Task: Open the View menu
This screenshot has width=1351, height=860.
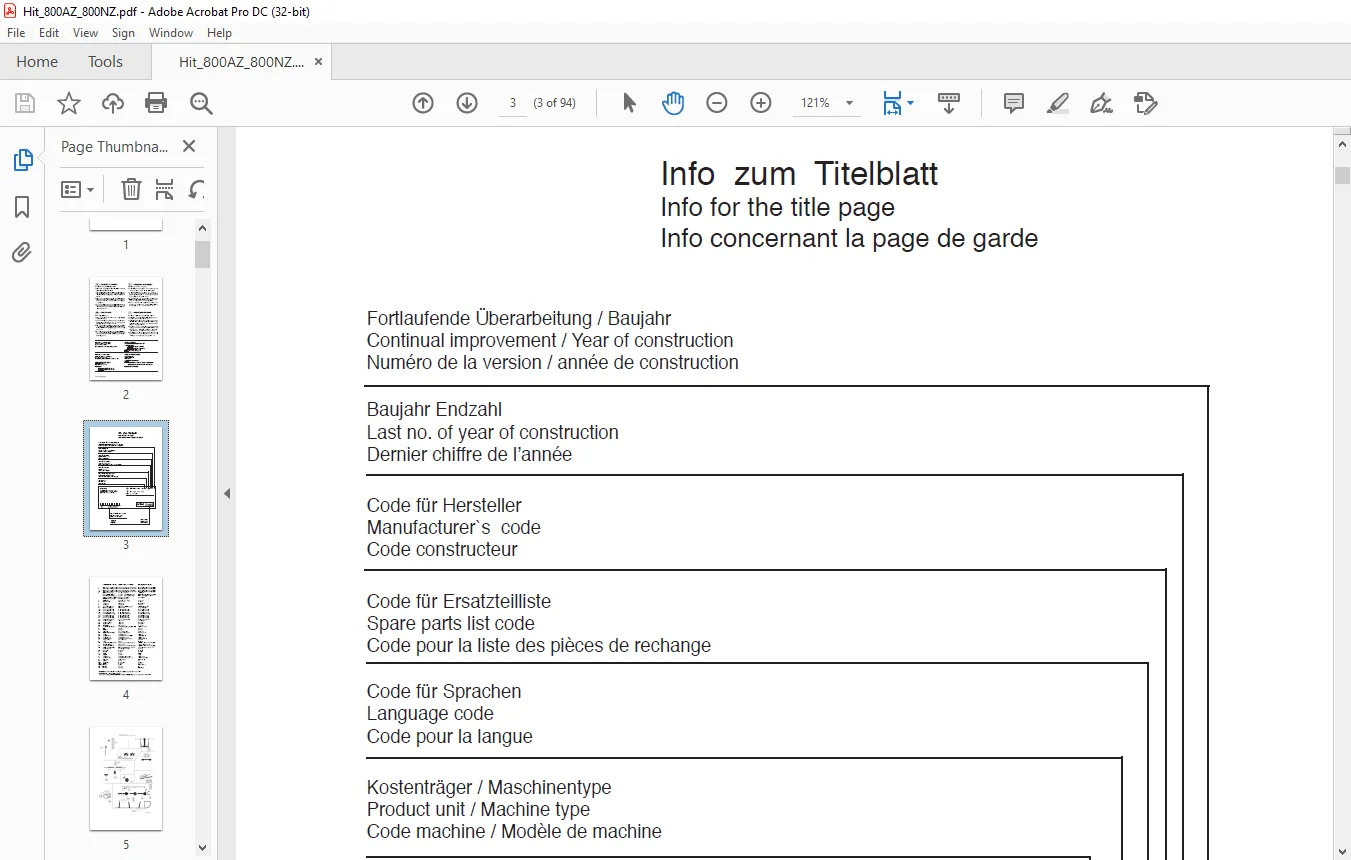Action: click(86, 33)
